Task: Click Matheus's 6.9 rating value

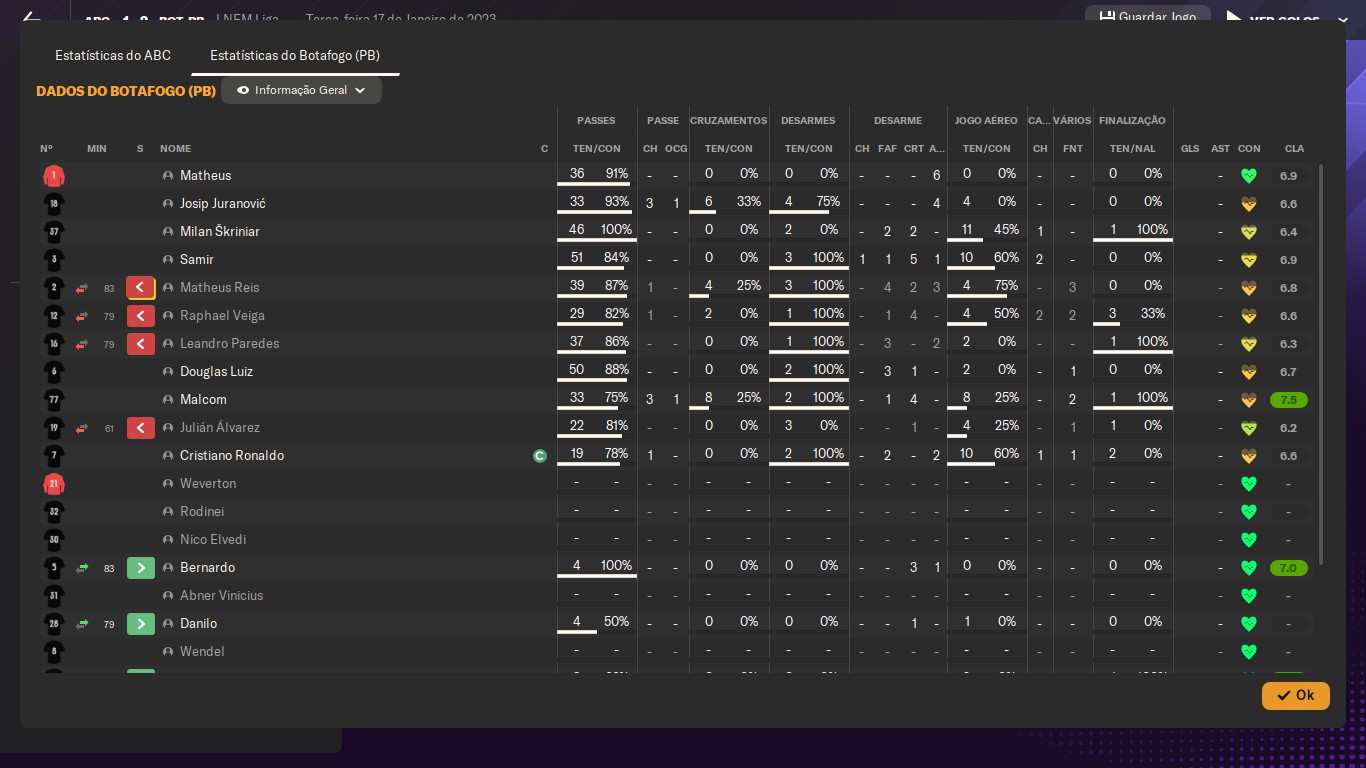Action: pyautogui.click(x=1288, y=176)
